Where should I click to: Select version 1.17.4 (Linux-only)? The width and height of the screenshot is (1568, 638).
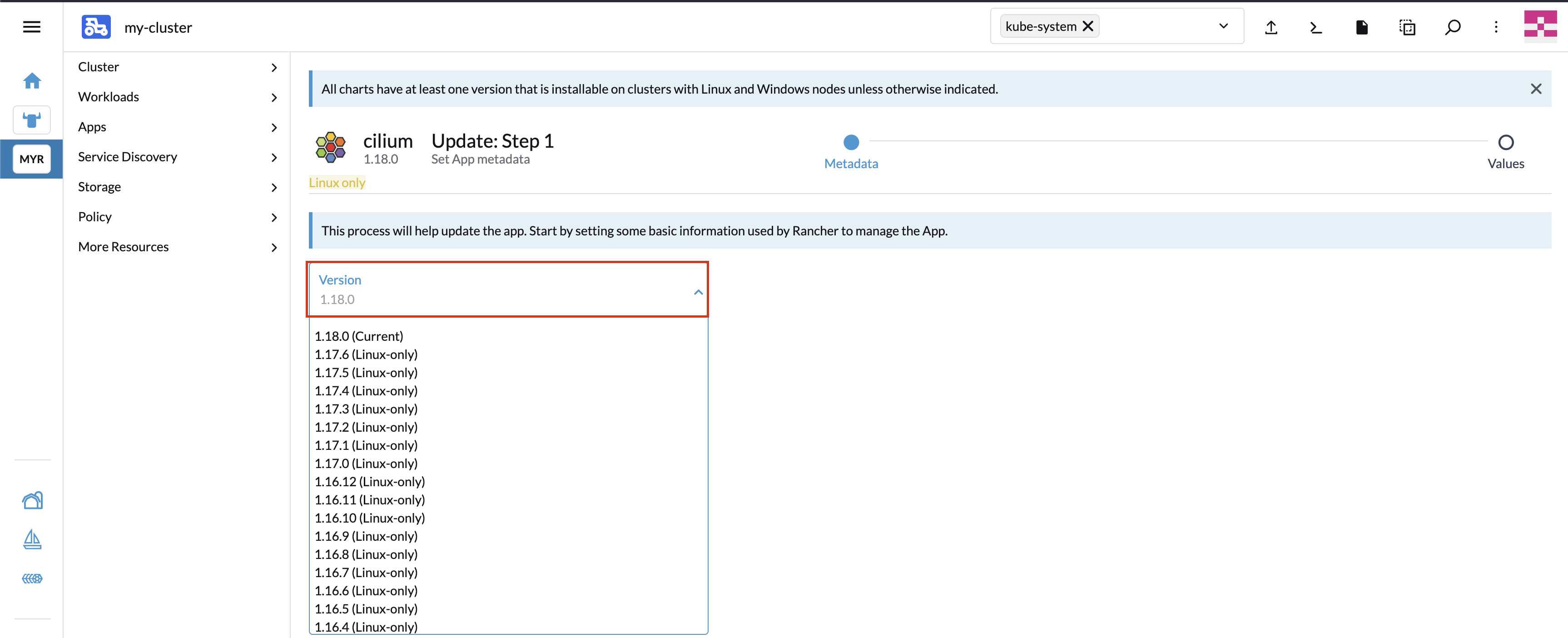(508, 391)
